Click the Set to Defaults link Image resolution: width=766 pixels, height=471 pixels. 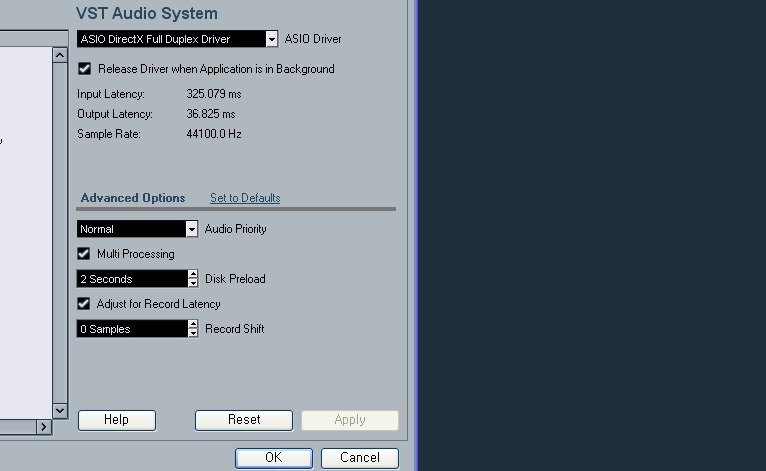[x=245, y=198]
